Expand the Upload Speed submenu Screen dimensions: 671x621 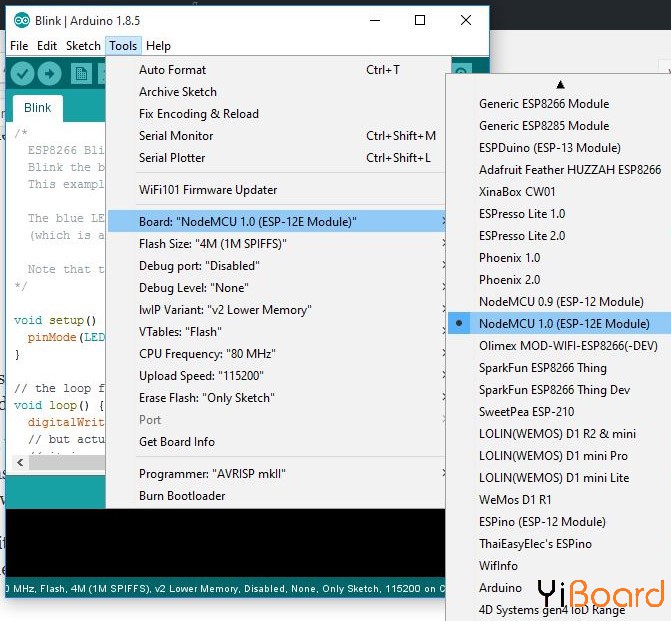276,376
